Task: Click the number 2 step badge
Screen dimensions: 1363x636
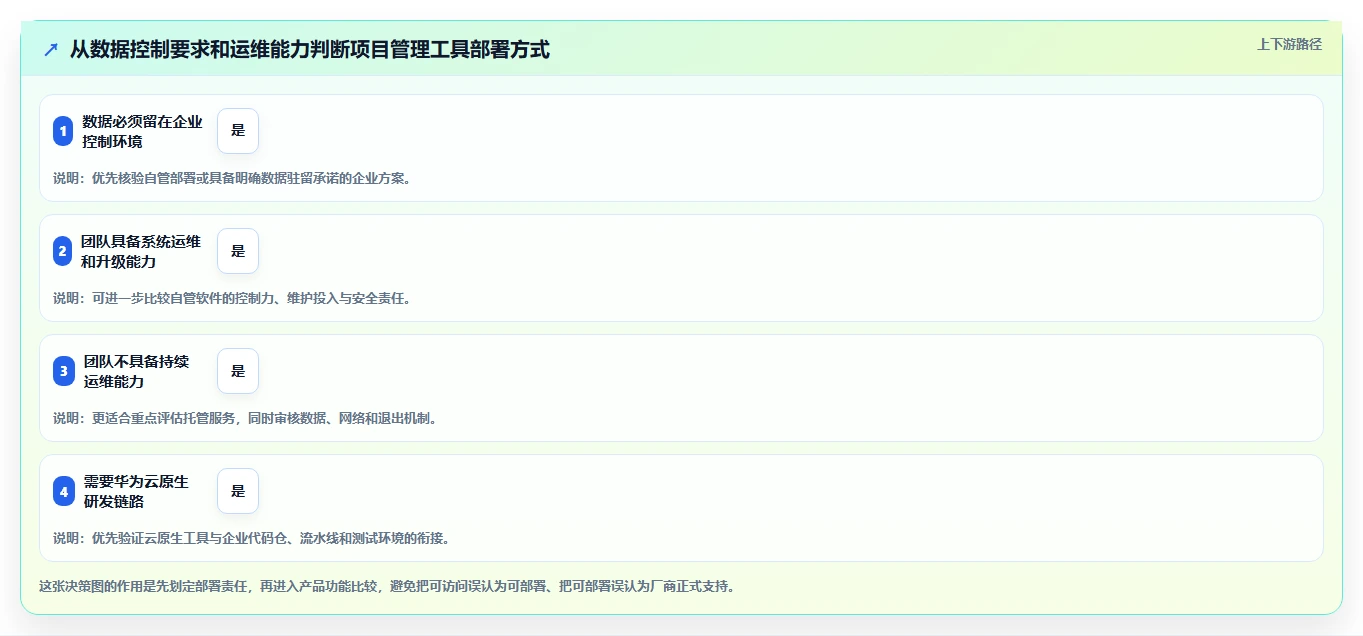Action: pyautogui.click(x=63, y=251)
